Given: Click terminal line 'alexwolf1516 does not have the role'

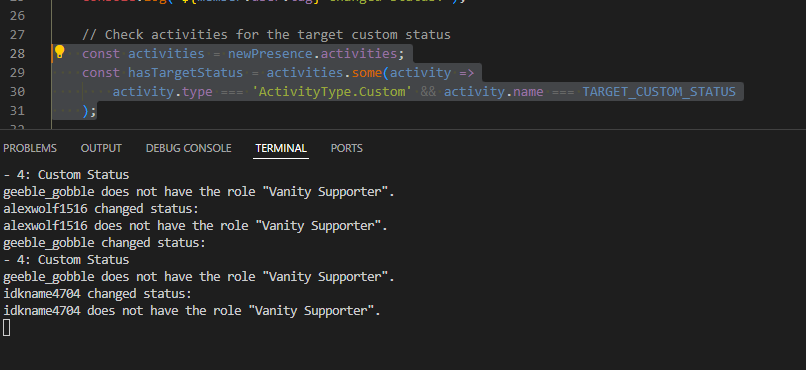Looking at the screenshot, I should click(x=195, y=226).
